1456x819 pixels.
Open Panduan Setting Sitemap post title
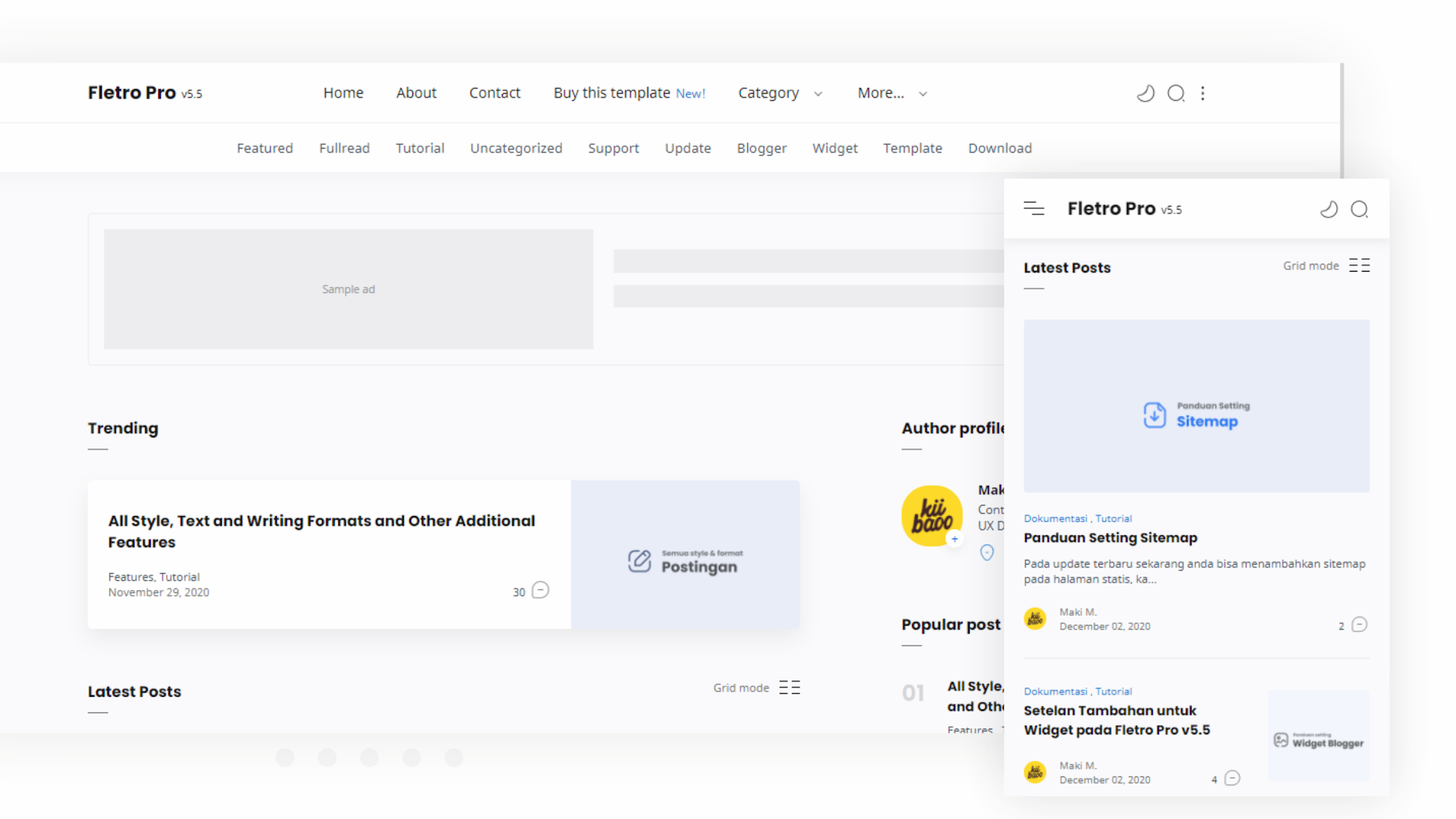coord(1110,537)
